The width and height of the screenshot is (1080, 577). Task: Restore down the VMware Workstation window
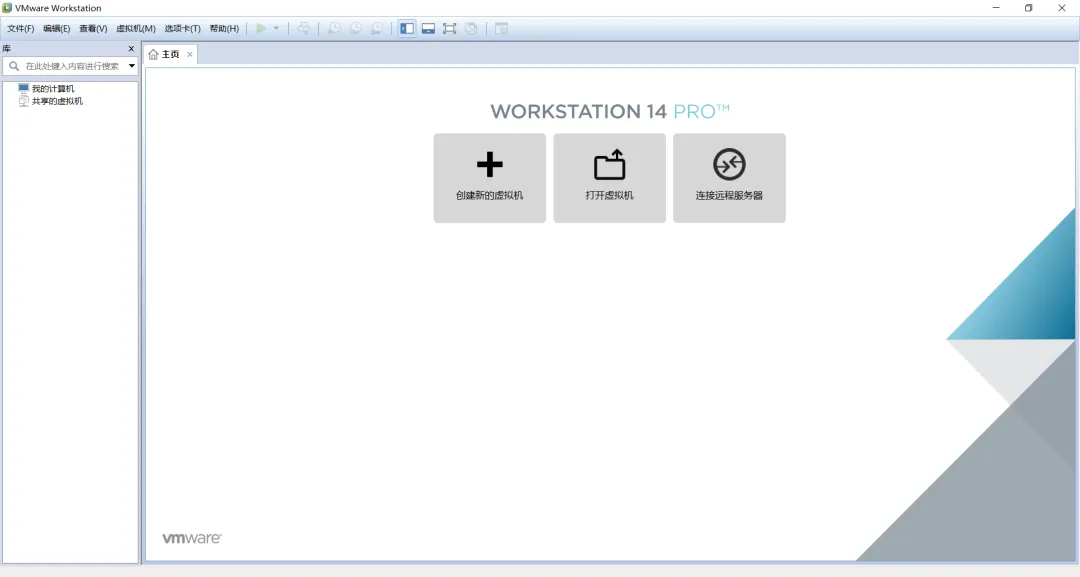pyautogui.click(x=1028, y=8)
